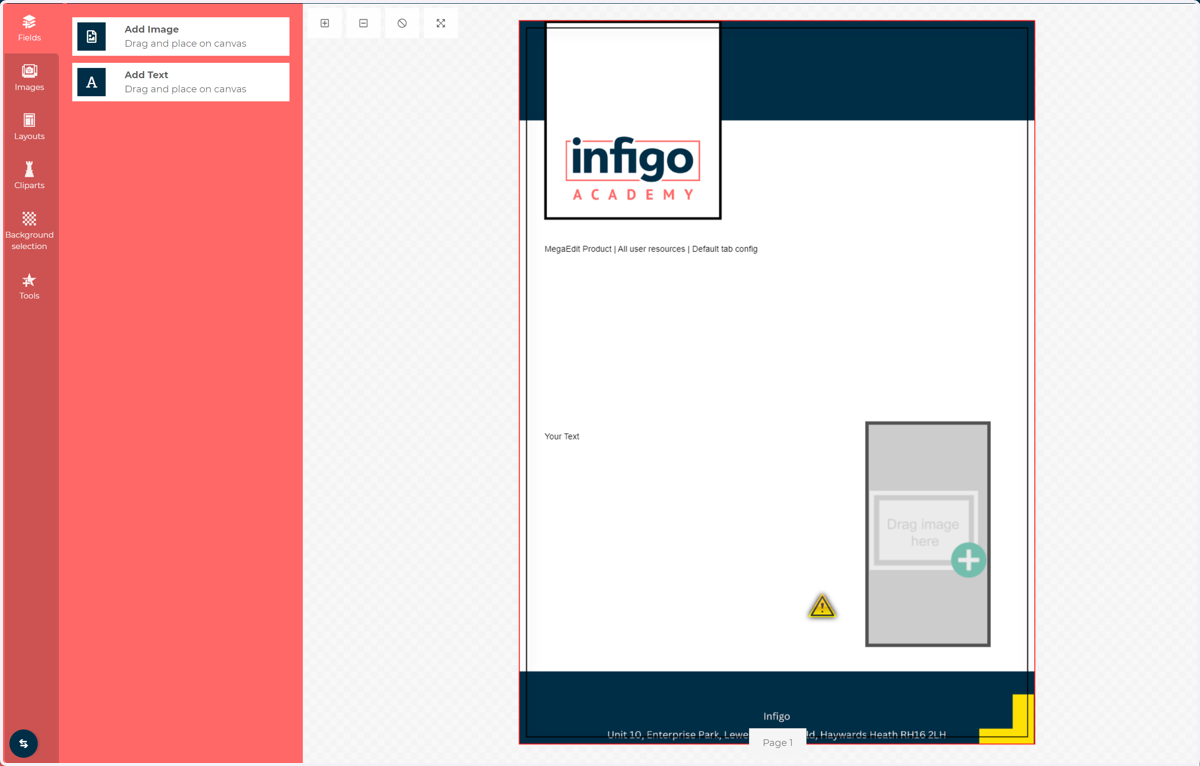The width and height of the screenshot is (1200, 766).
Task: Open the Tools sidebar tab
Action: (x=29, y=287)
